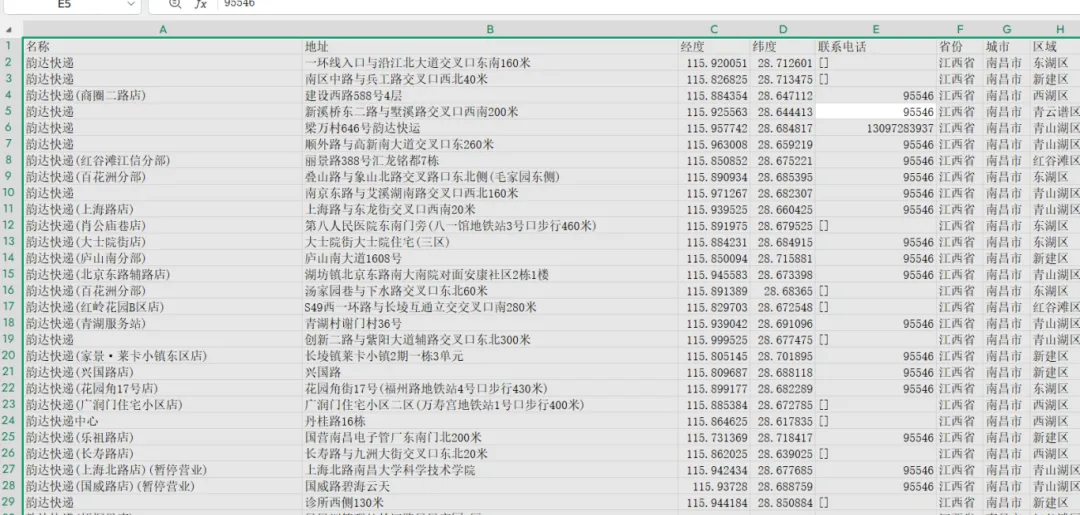Select cell 丹桂路16栋

point(490,421)
